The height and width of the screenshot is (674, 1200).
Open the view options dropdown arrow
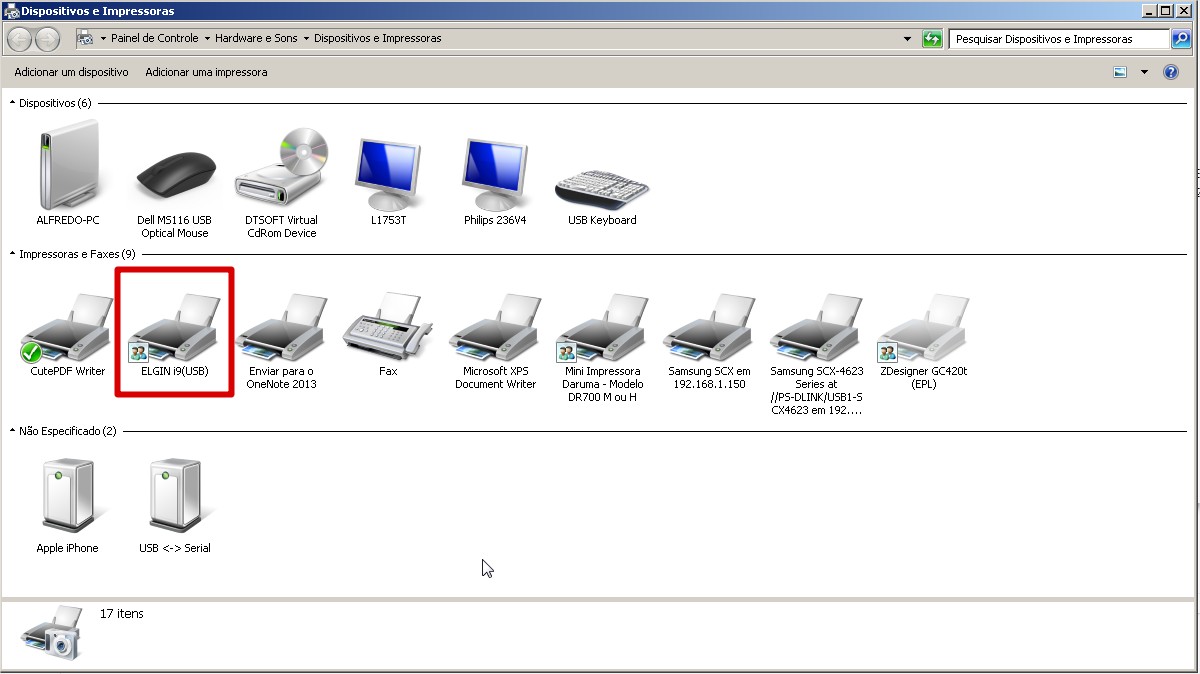1144,73
